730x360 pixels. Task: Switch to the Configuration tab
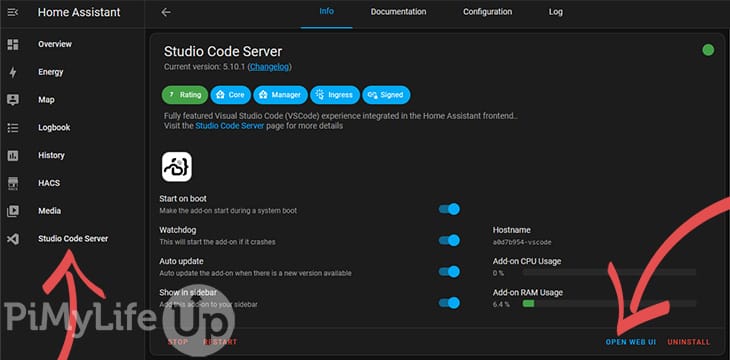pyautogui.click(x=487, y=12)
